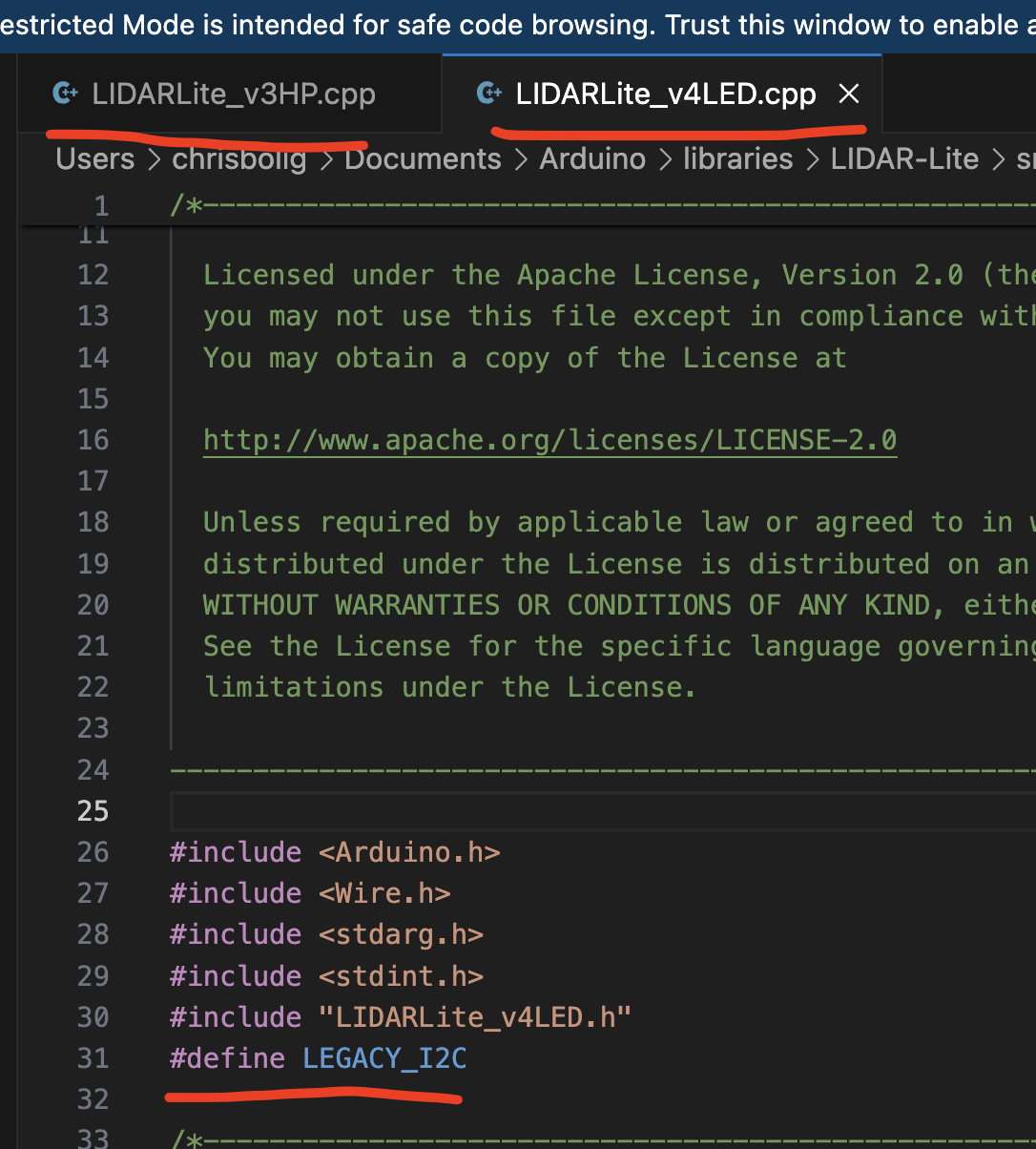Click the chrisbollig breadcrumb item
Viewport: 1036px width, 1149px height.
coord(238,158)
